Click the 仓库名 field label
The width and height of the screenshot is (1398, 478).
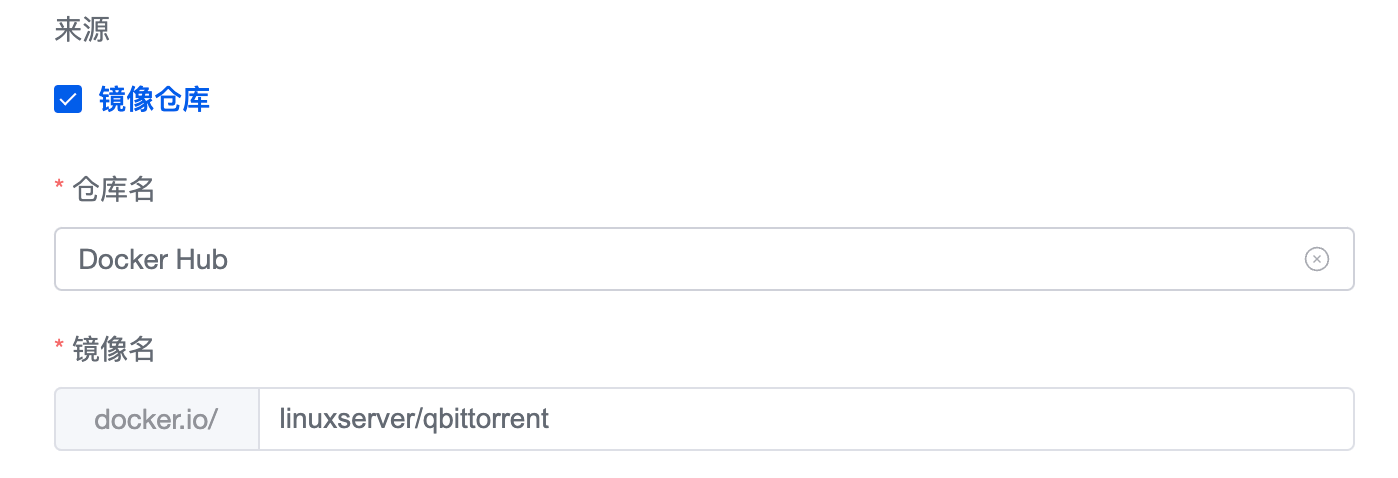(114, 189)
